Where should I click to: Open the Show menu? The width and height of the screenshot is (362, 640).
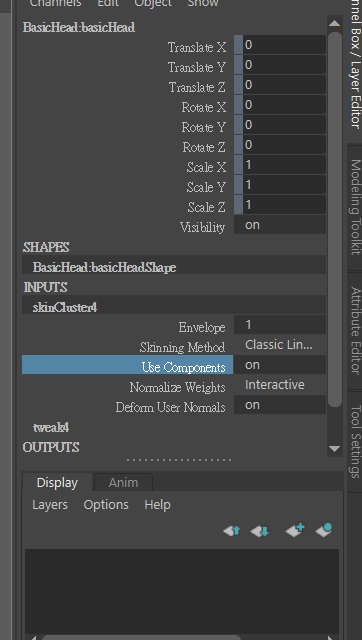[x=203, y=3]
